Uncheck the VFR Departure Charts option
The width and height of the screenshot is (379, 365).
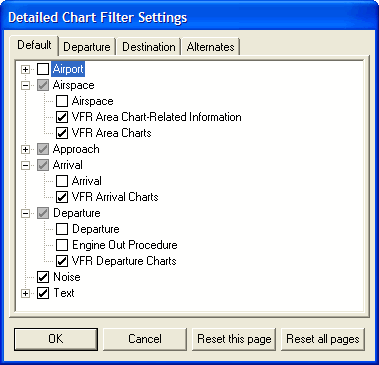pyautogui.click(x=62, y=261)
